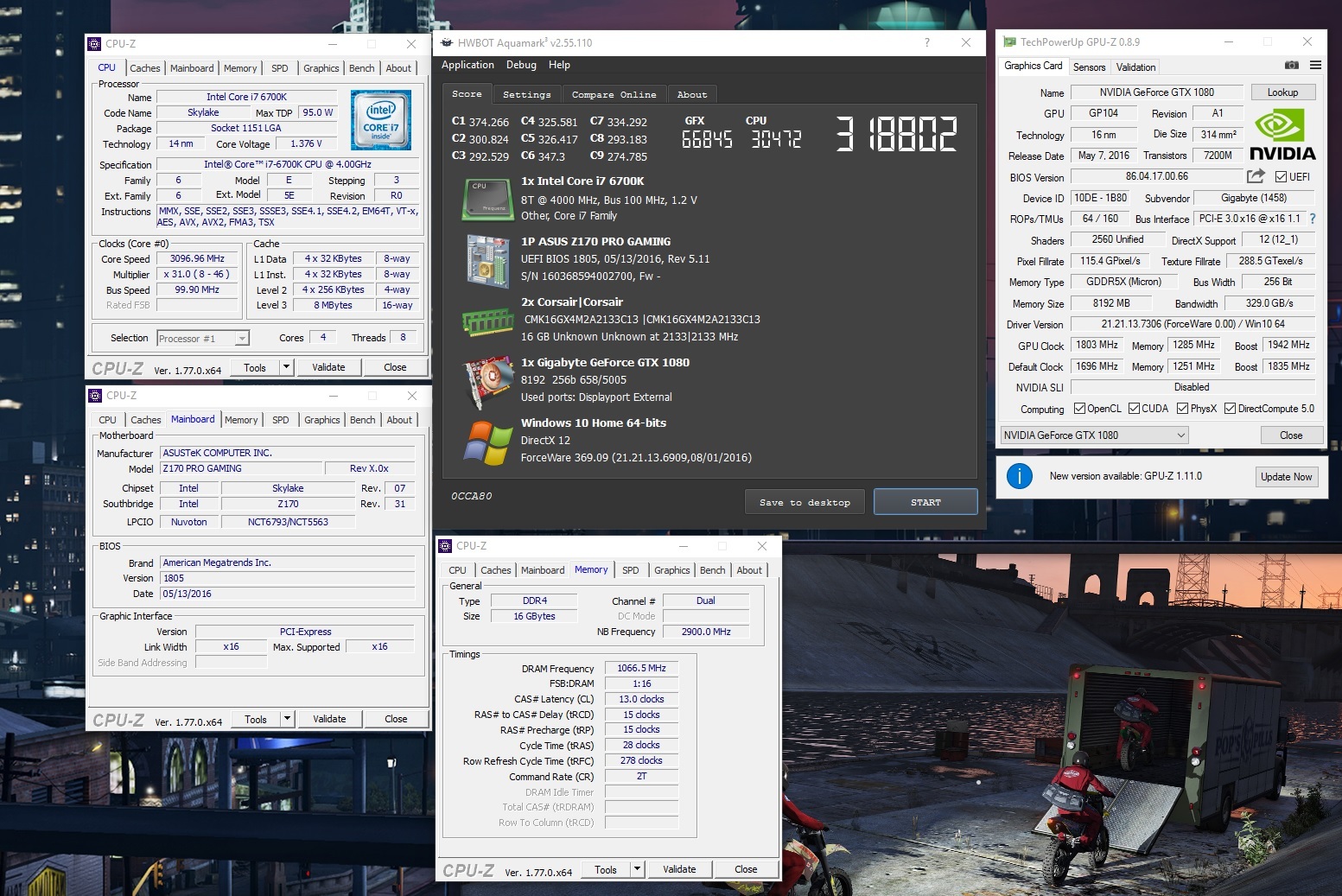Click the Windows logo image in Aquamark
The width and height of the screenshot is (1342, 896).
coord(488,442)
